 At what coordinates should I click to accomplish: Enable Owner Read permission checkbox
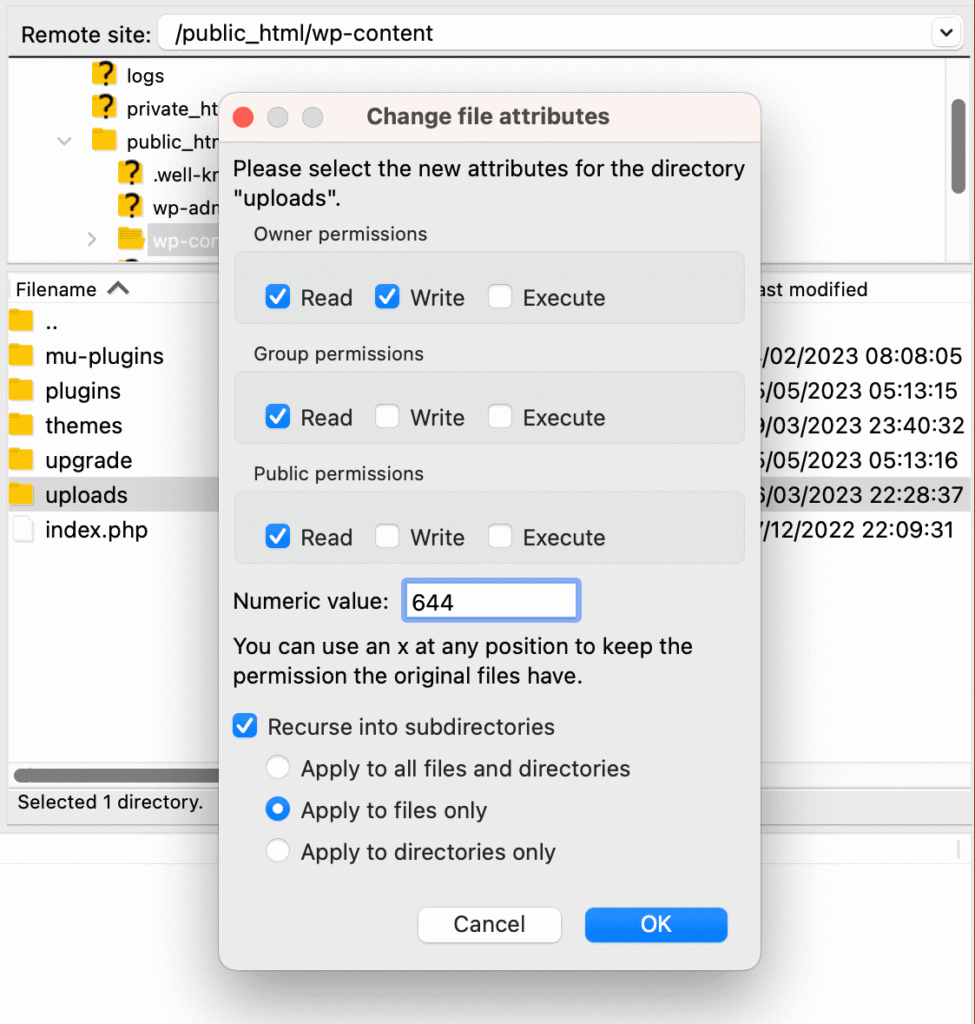278,296
